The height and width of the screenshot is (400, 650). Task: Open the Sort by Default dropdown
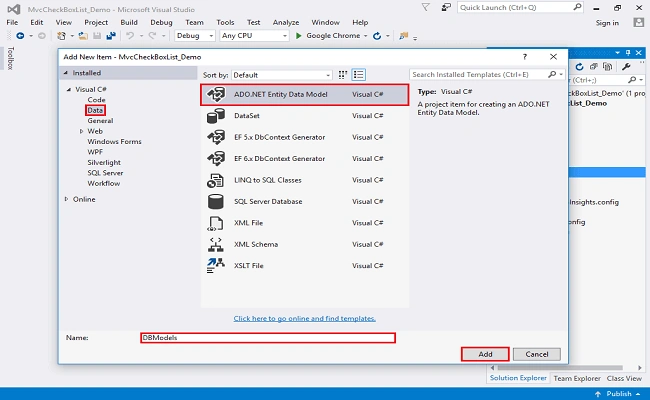coord(282,75)
